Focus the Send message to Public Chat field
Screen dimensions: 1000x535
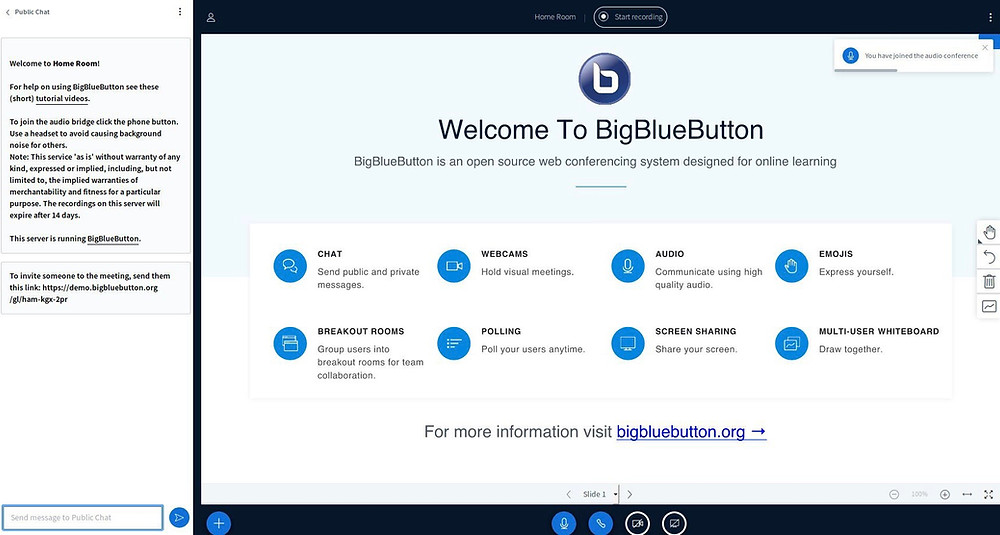83,517
